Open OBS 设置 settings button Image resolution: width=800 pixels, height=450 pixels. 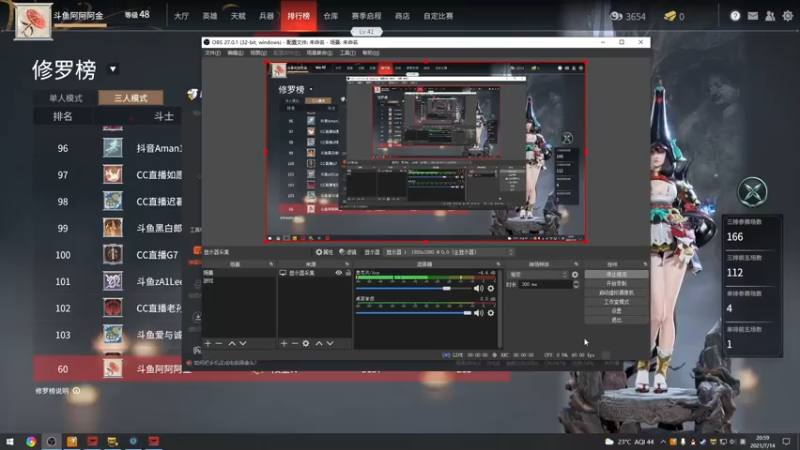tap(616, 311)
